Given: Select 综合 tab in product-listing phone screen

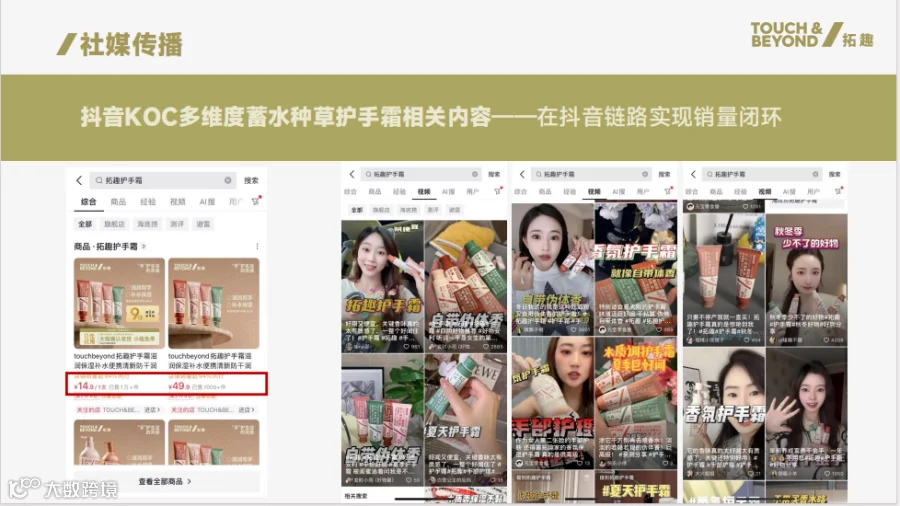Looking at the screenshot, I should click(x=88, y=201).
